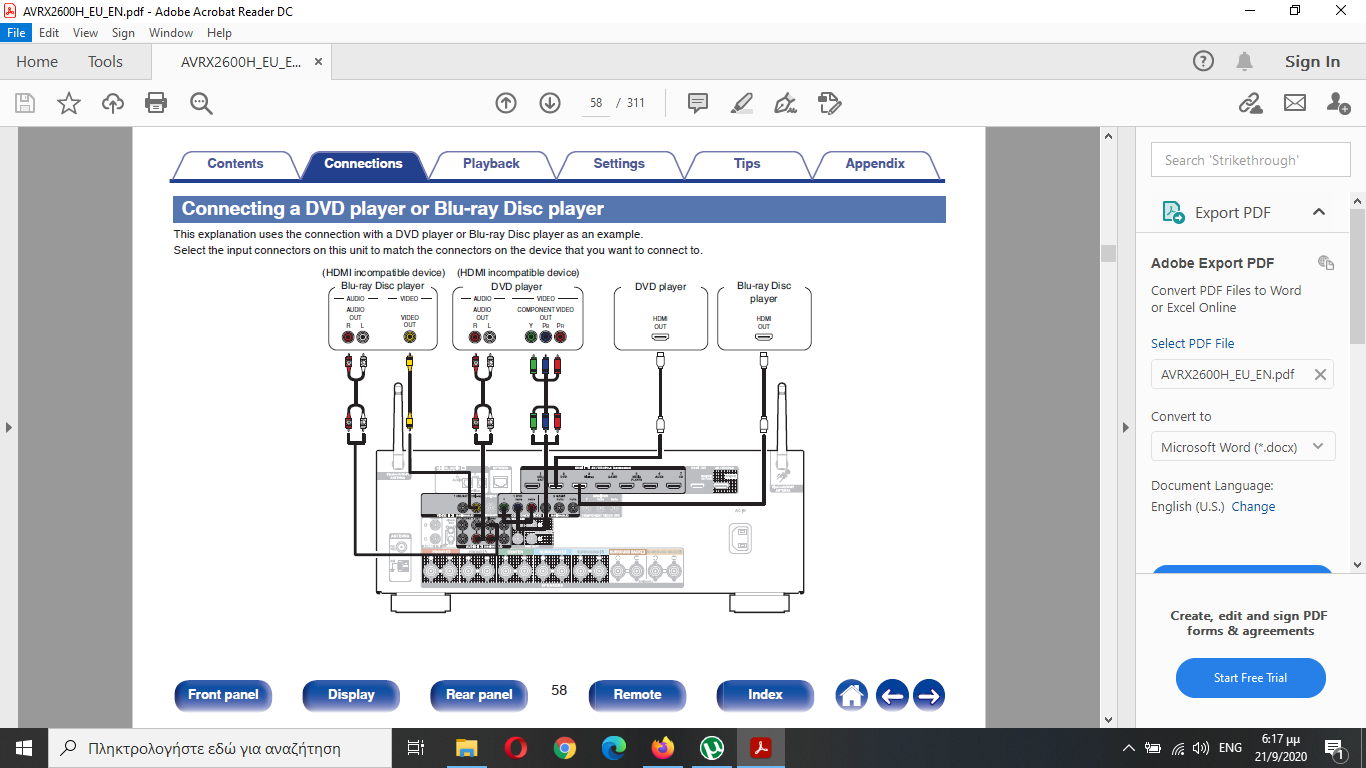1366x768 pixels.
Task: Click the Change language link
Action: (1253, 507)
